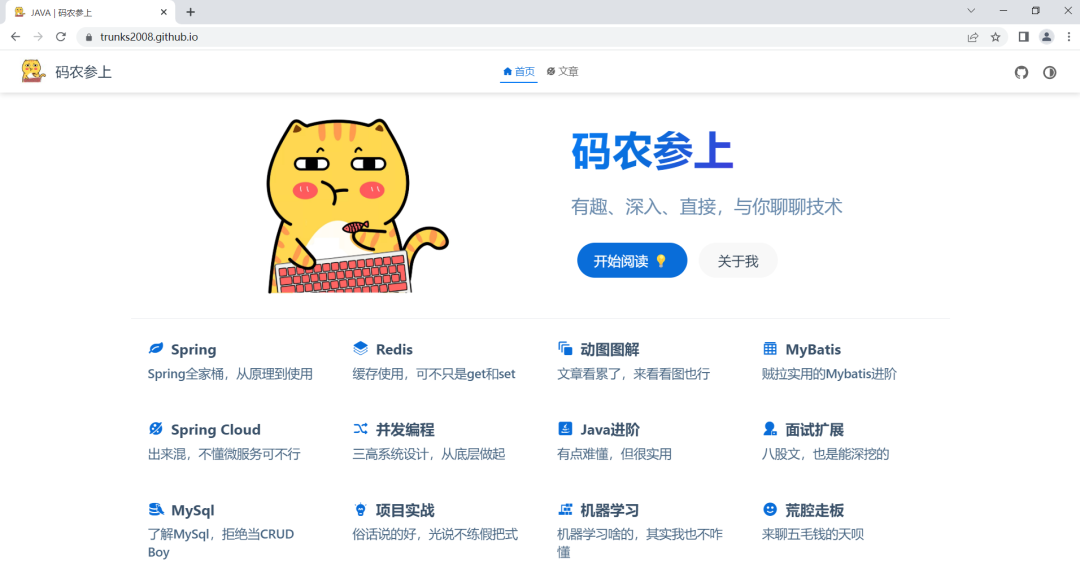1080x569 pixels.
Task: Click the 并发编程 shuffle icon
Action: (x=360, y=428)
